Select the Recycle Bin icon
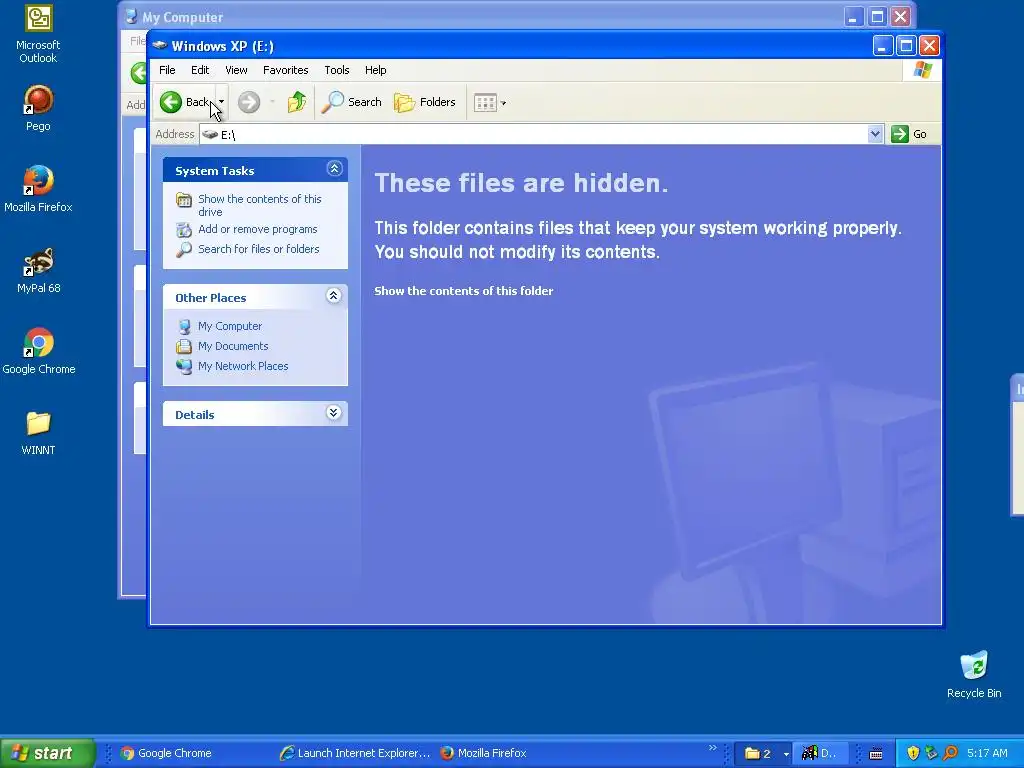1024x768 pixels. point(974,675)
